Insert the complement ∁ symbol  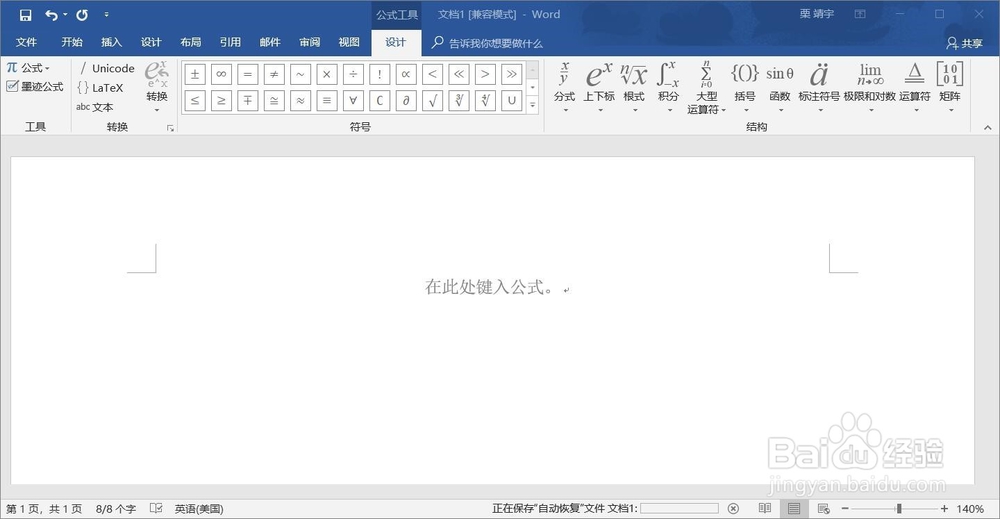pyautogui.click(x=379, y=101)
